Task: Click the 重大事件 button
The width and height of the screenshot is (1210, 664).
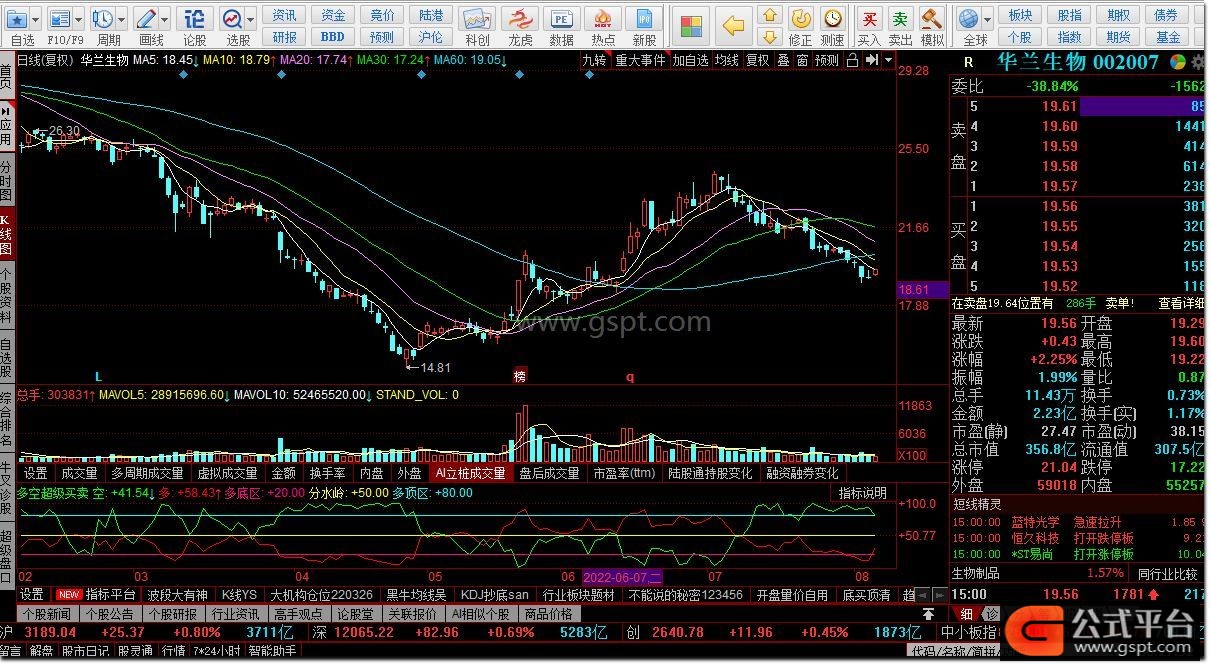Action: [x=640, y=60]
